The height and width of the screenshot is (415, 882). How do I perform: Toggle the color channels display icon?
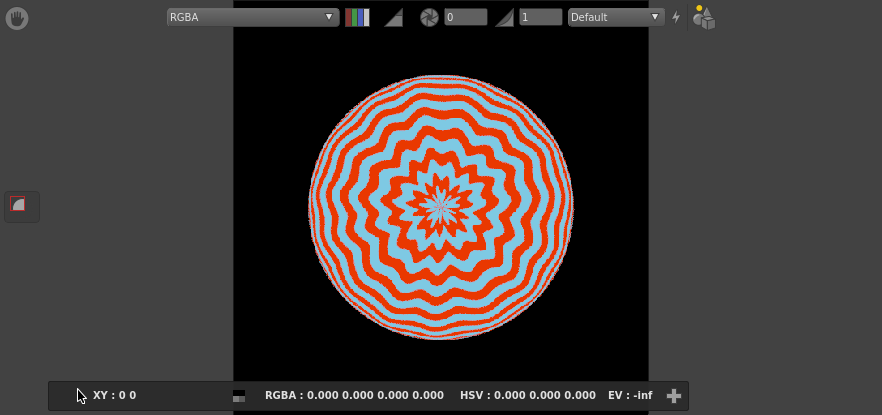pyautogui.click(x=357, y=17)
